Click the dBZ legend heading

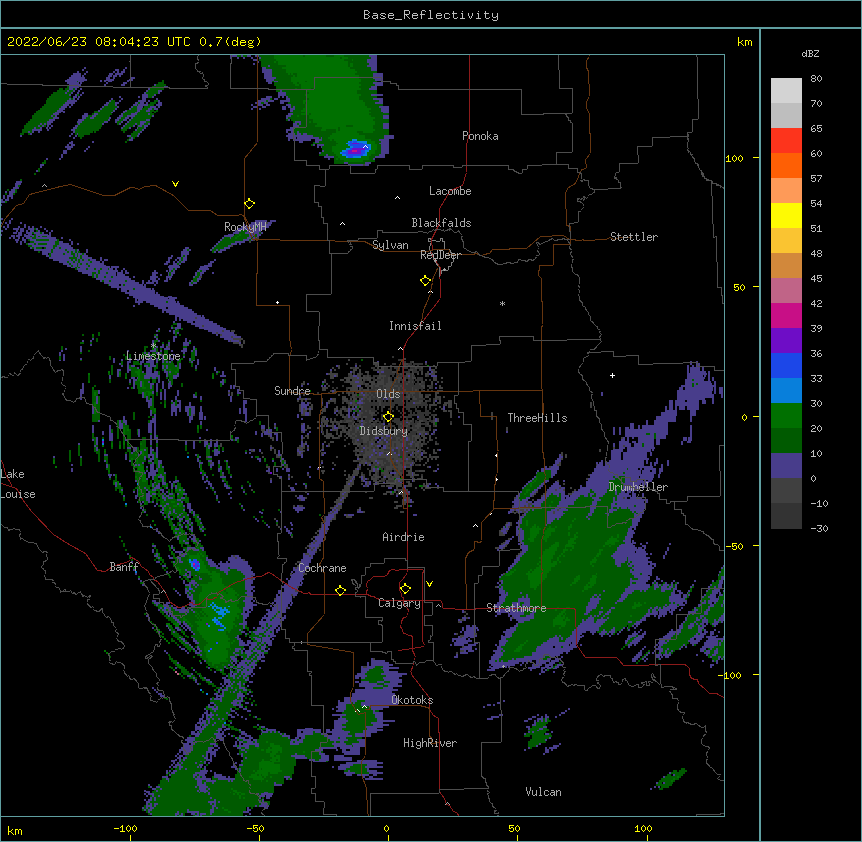point(810,54)
